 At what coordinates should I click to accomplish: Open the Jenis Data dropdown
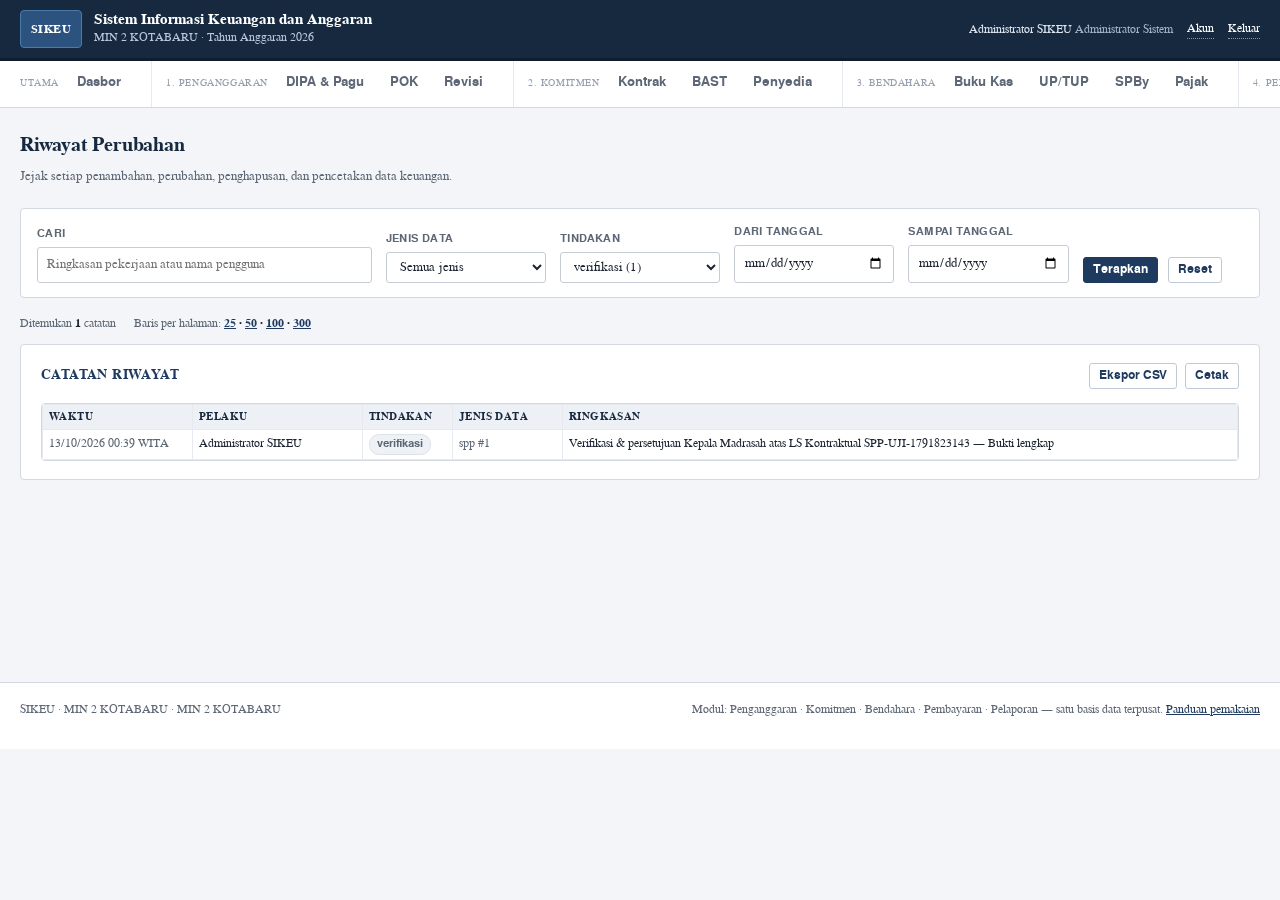coord(466,267)
